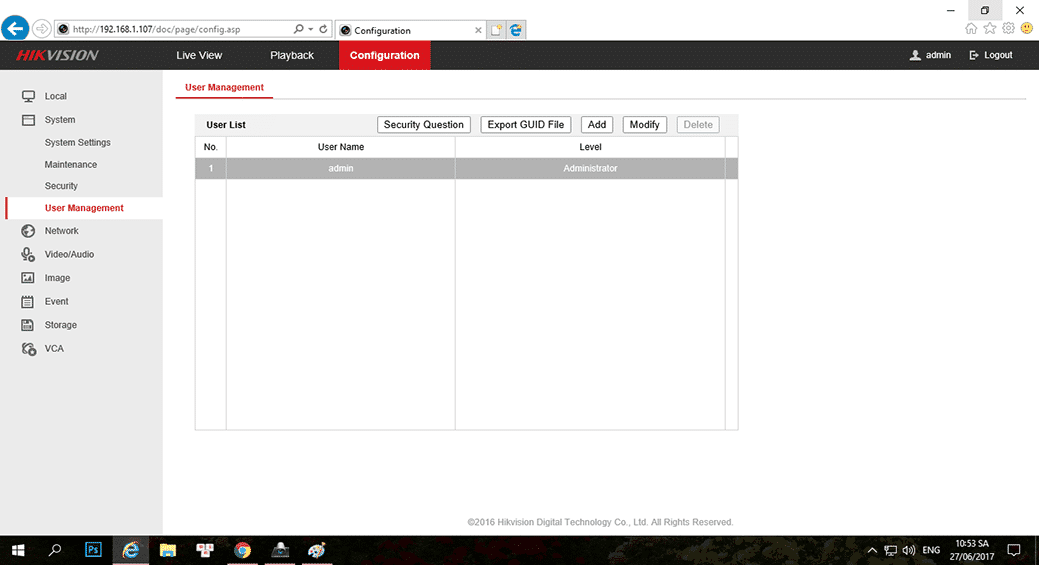Open Security in sidebar
This screenshot has width=1039, height=565.
pos(61,186)
